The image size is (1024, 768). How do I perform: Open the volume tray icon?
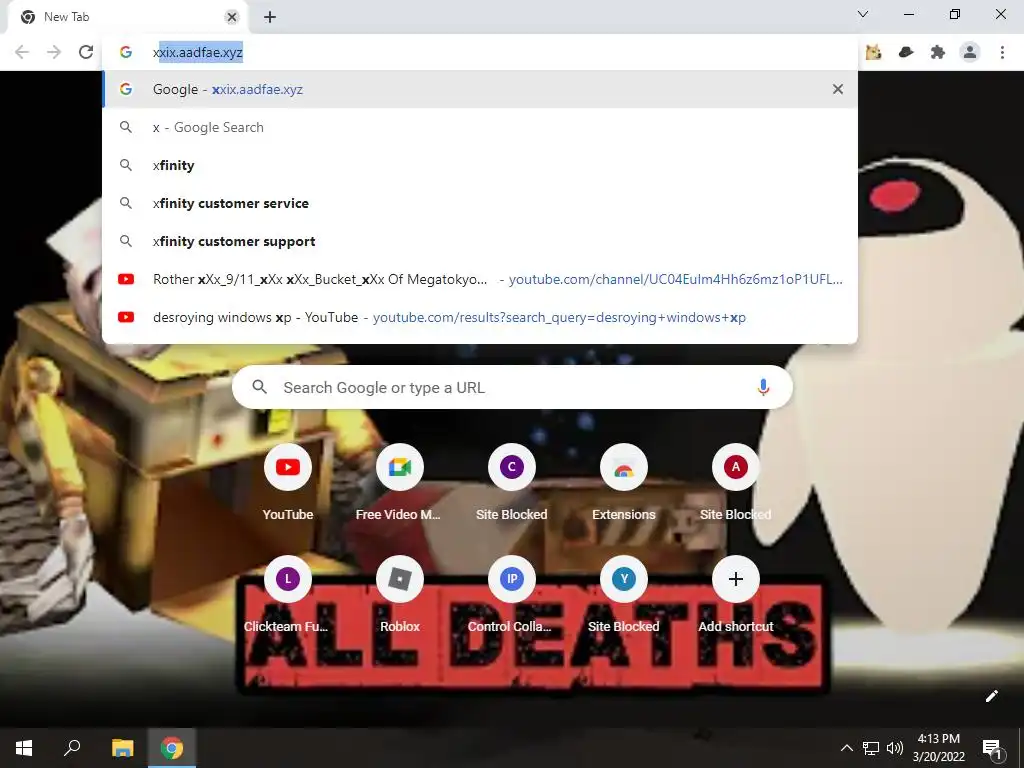[x=895, y=748]
